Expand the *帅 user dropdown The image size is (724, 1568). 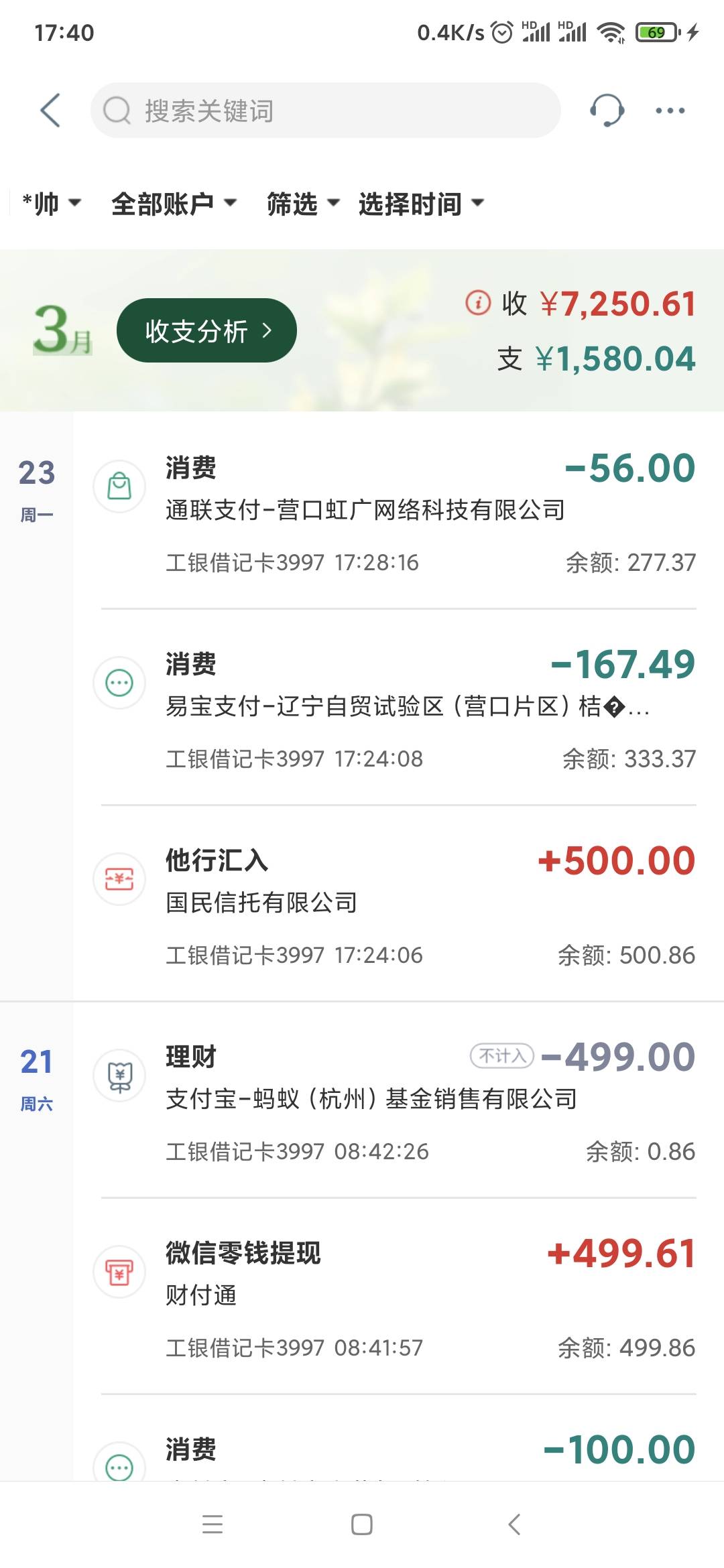51,203
